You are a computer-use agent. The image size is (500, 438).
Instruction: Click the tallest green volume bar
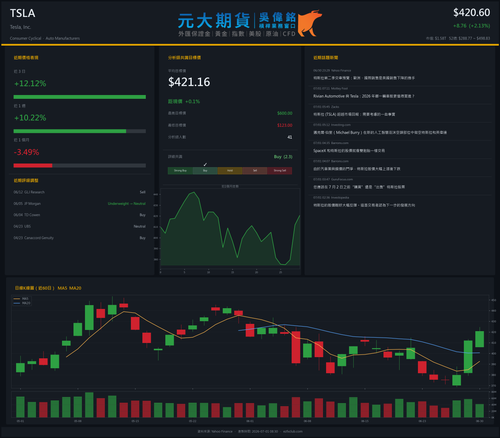(89, 405)
